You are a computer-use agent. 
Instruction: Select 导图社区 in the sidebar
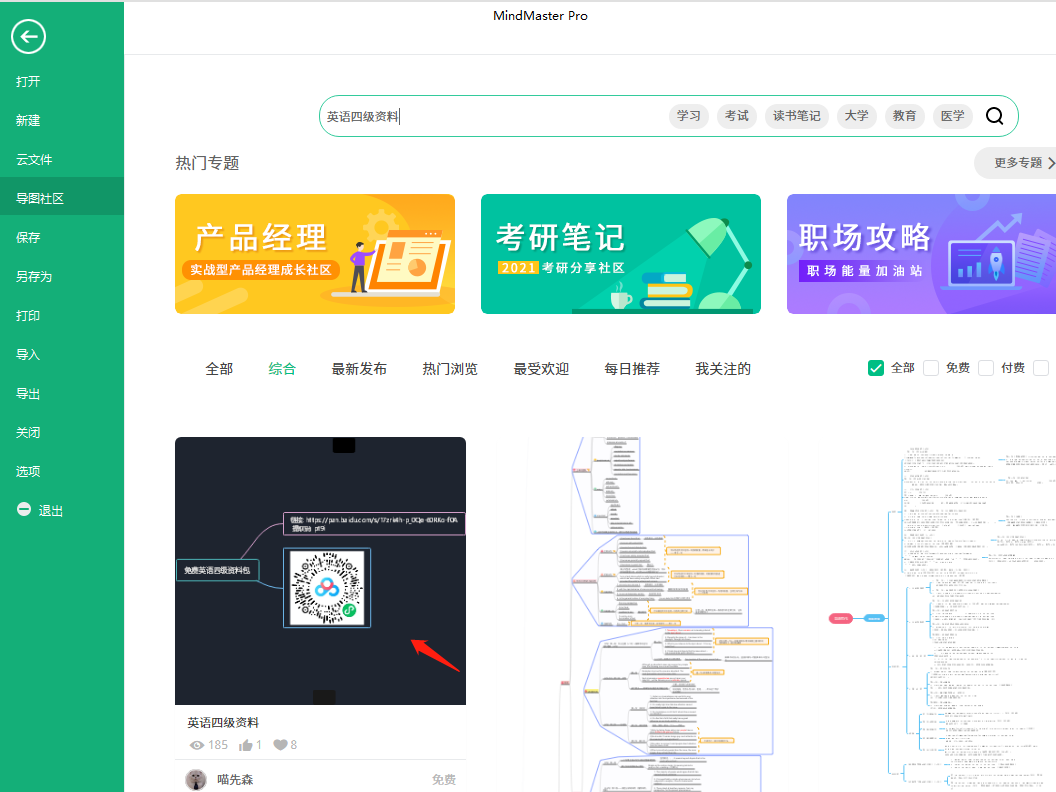click(62, 199)
